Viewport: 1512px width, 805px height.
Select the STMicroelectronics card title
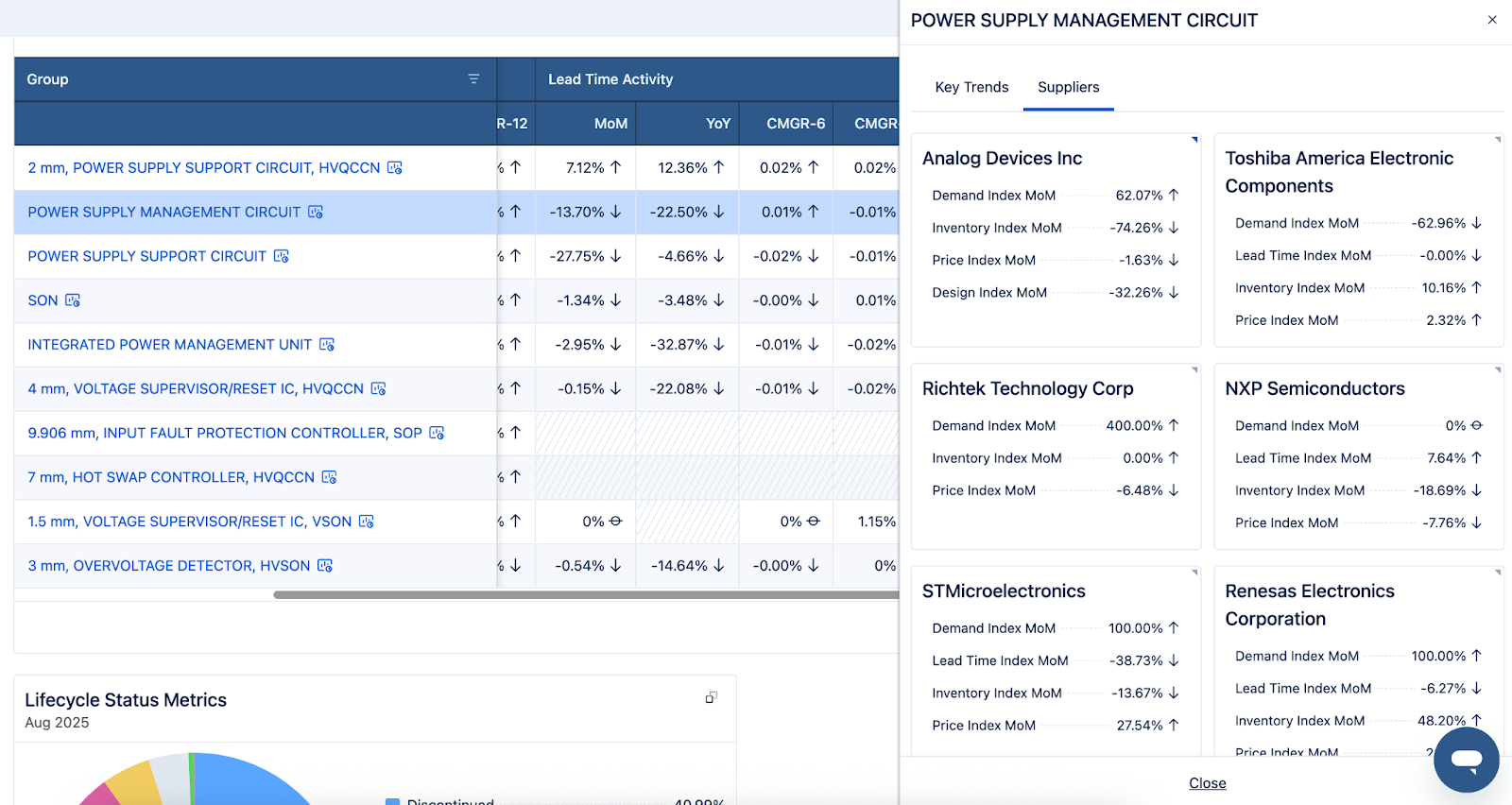coord(1004,591)
